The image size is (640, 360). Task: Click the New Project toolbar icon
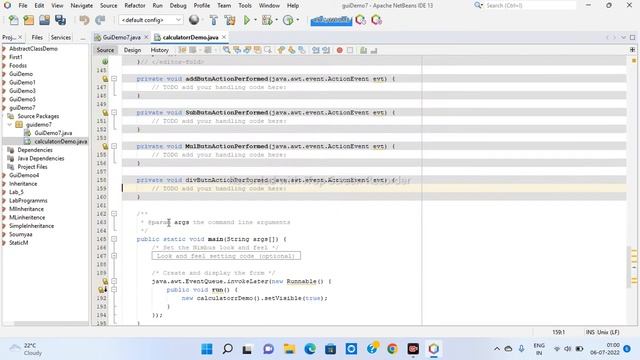click(x=29, y=20)
